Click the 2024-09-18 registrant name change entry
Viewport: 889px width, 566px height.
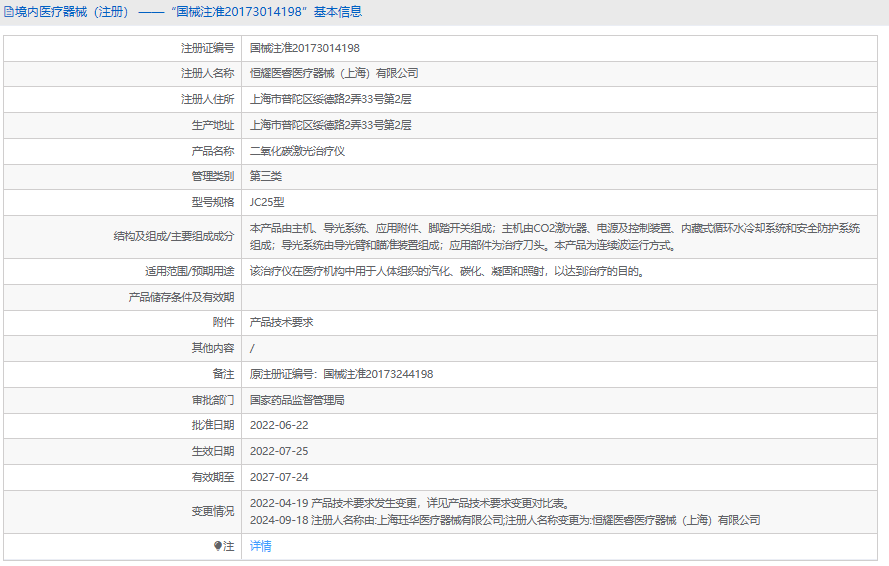pos(504,520)
